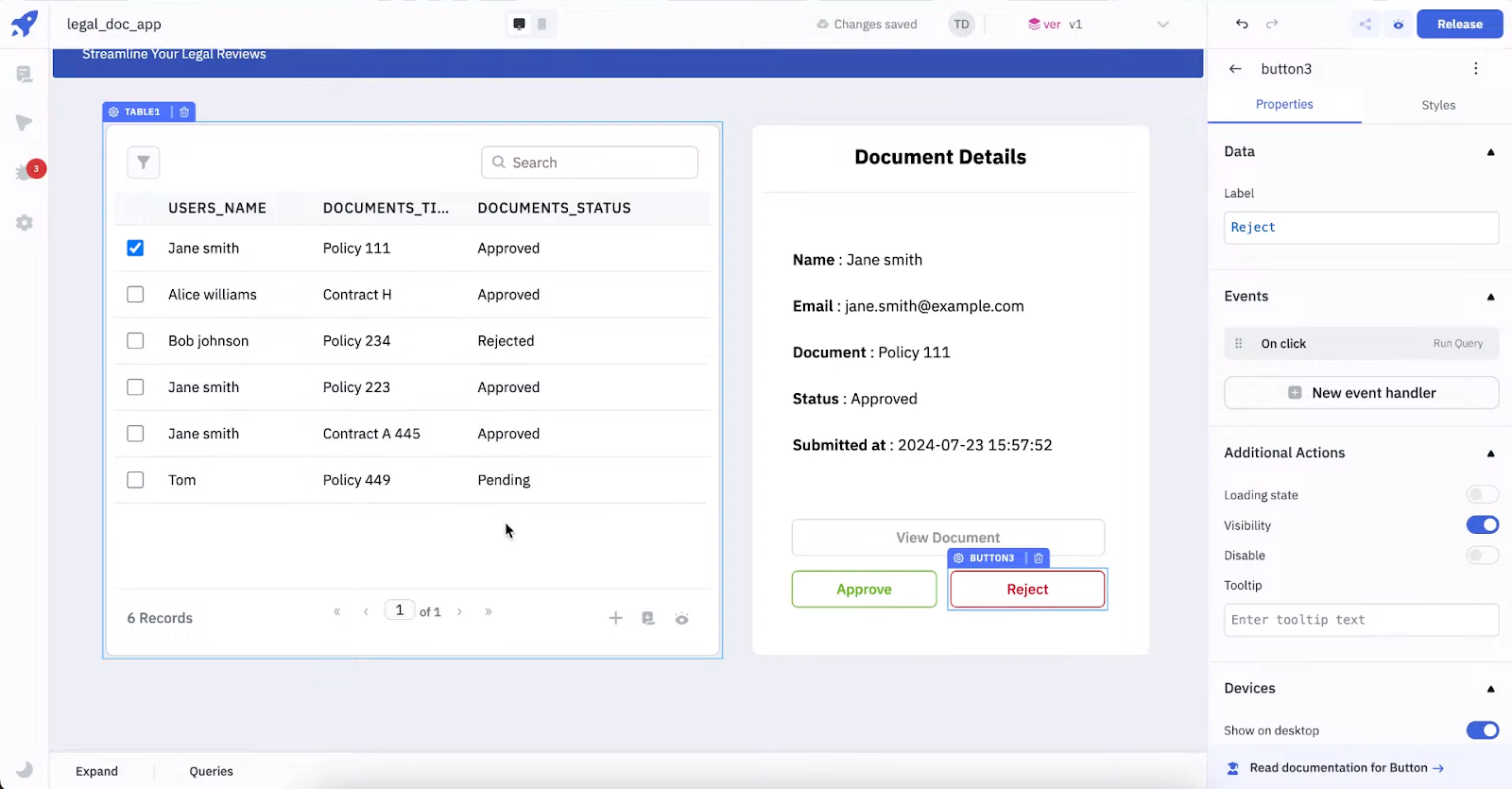Click the USERS_NAME column header
This screenshot has height=789, width=1512.
click(x=217, y=208)
